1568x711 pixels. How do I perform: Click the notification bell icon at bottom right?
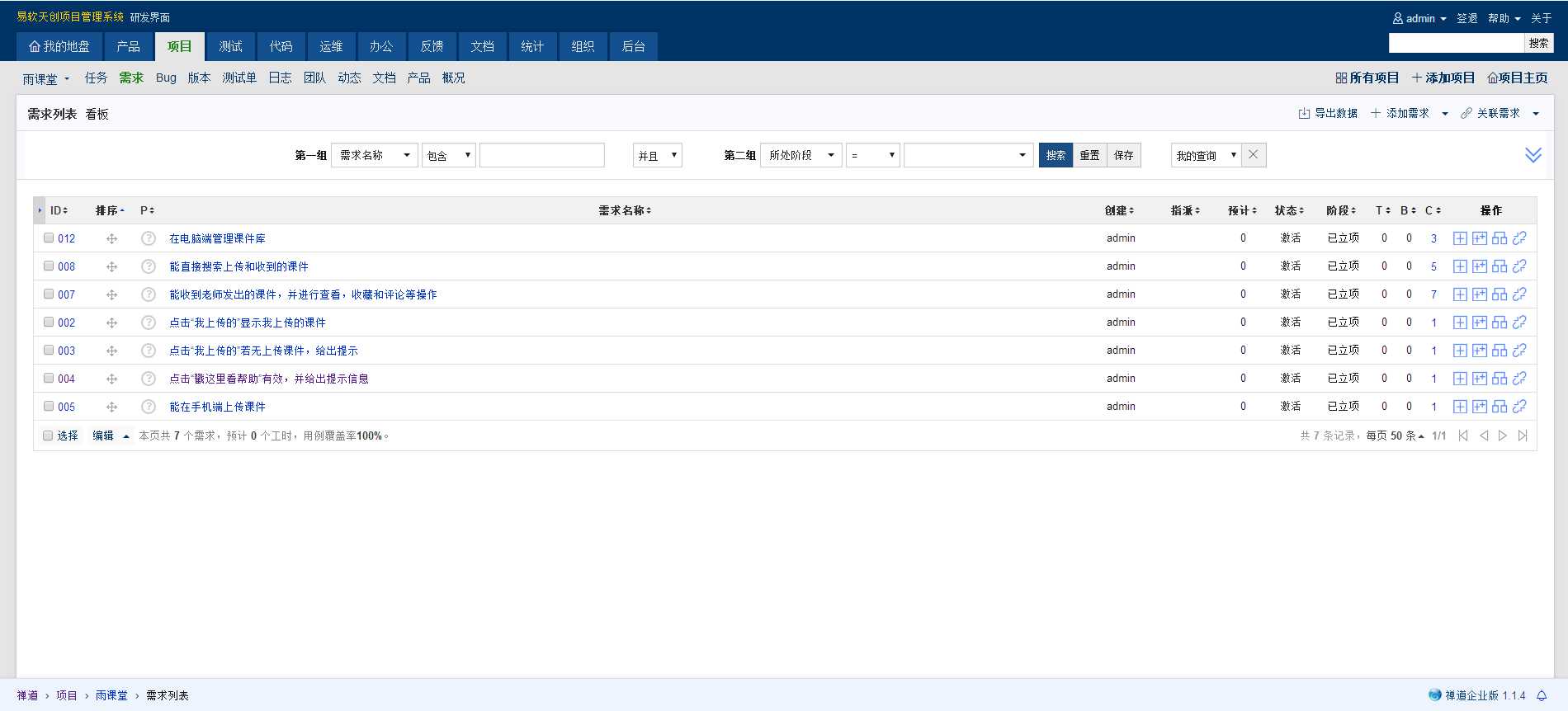click(x=1541, y=695)
